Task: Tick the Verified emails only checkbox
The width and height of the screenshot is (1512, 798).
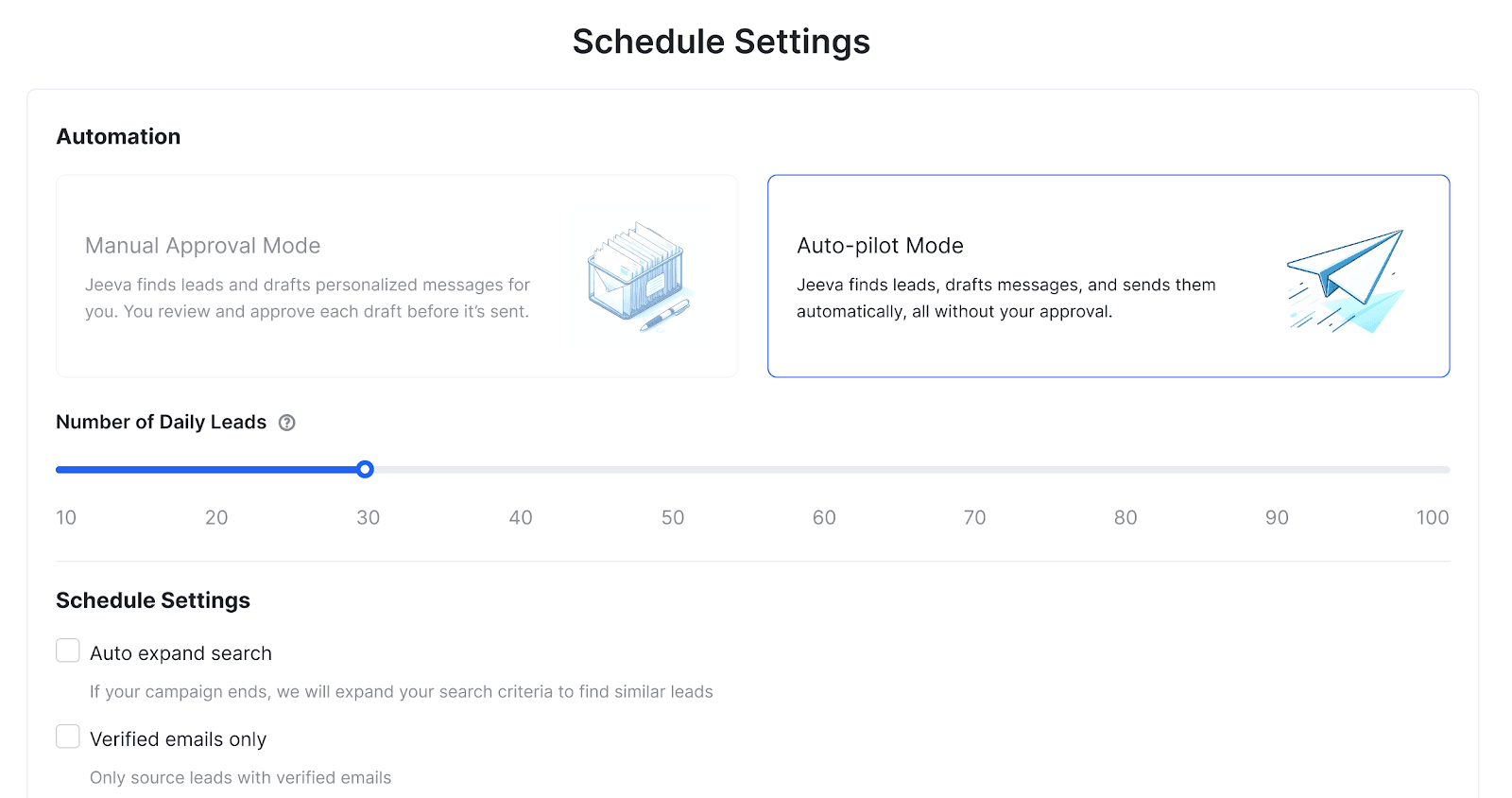Action: click(x=68, y=737)
